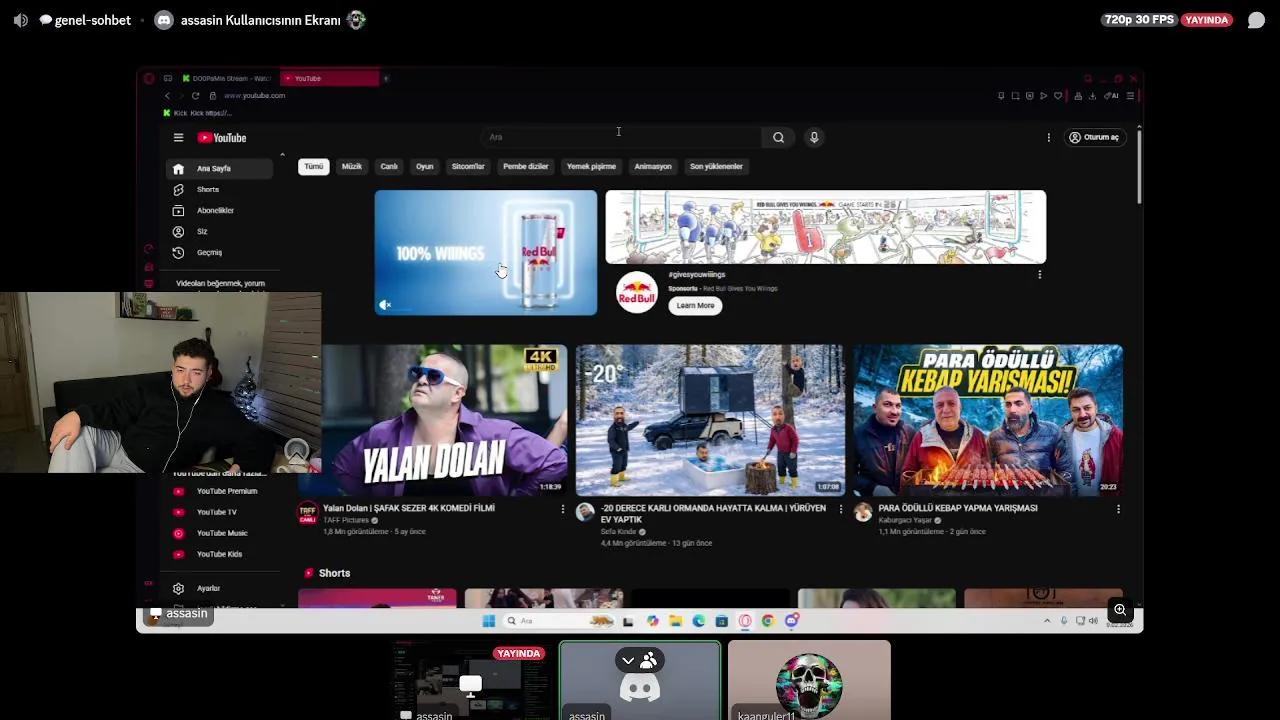Select the Oyun filter chip
Image resolution: width=1280 pixels, height=720 pixels.
coord(425,166)
